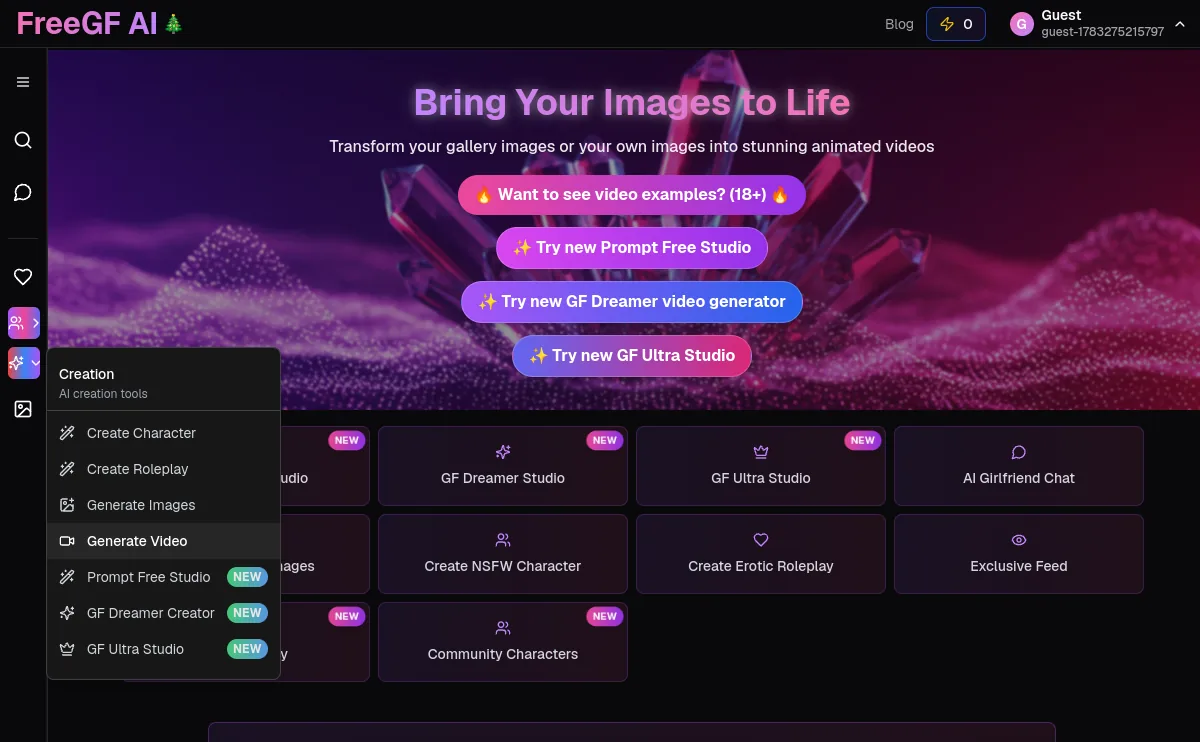Open the image gallery sidebar icon

pyautogui.click(x=23, y=409)
